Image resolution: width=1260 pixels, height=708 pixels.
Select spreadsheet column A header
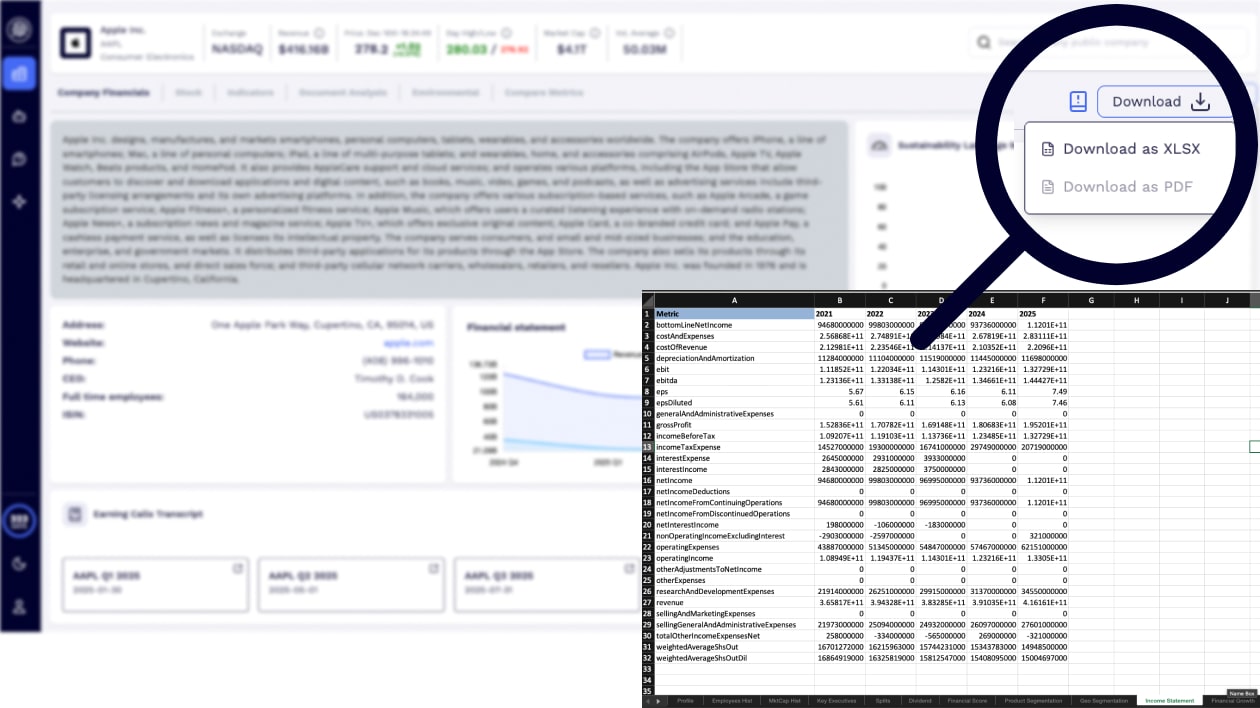[x=734, y=300]
